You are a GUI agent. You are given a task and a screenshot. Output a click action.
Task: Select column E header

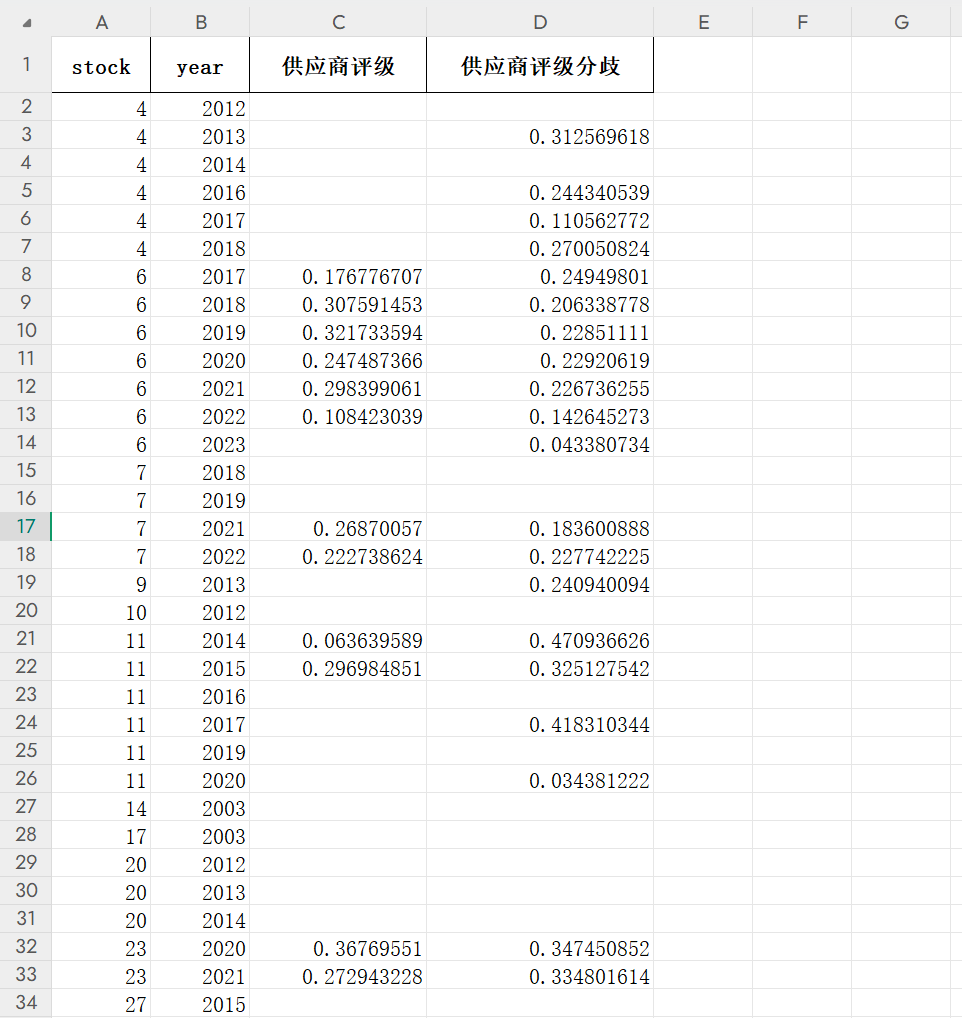click(x=703, y=22)
